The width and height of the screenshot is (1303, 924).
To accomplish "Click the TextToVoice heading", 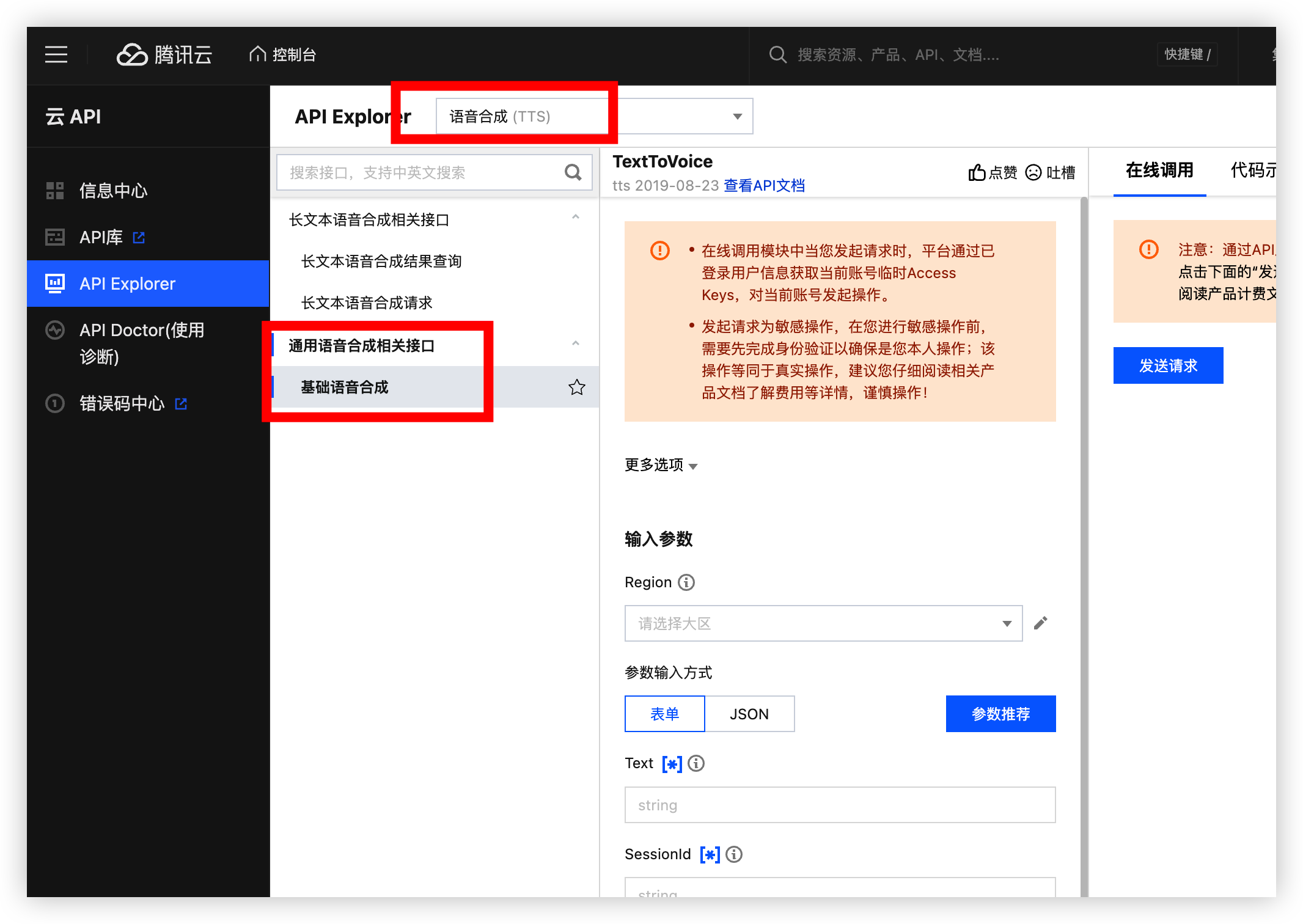I will 663,161.
